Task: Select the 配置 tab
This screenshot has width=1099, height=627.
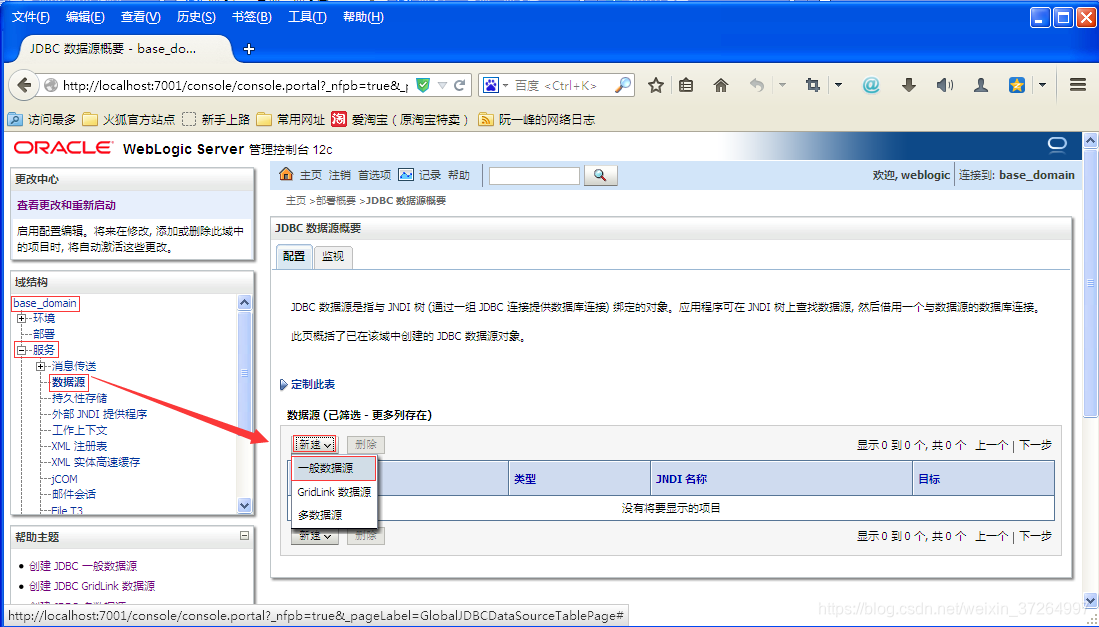Action: (294, 256)
